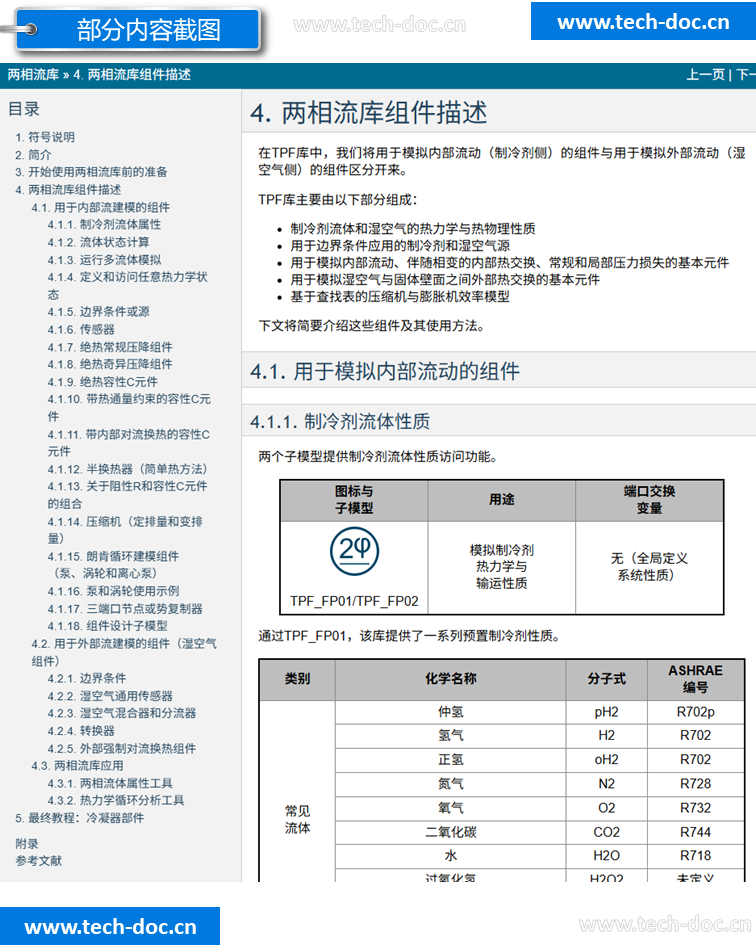The image size is (756, 945).
Task: Select 4.1.11. 带内部对流换热的容性C元件
Action: (x=128, y=442)
